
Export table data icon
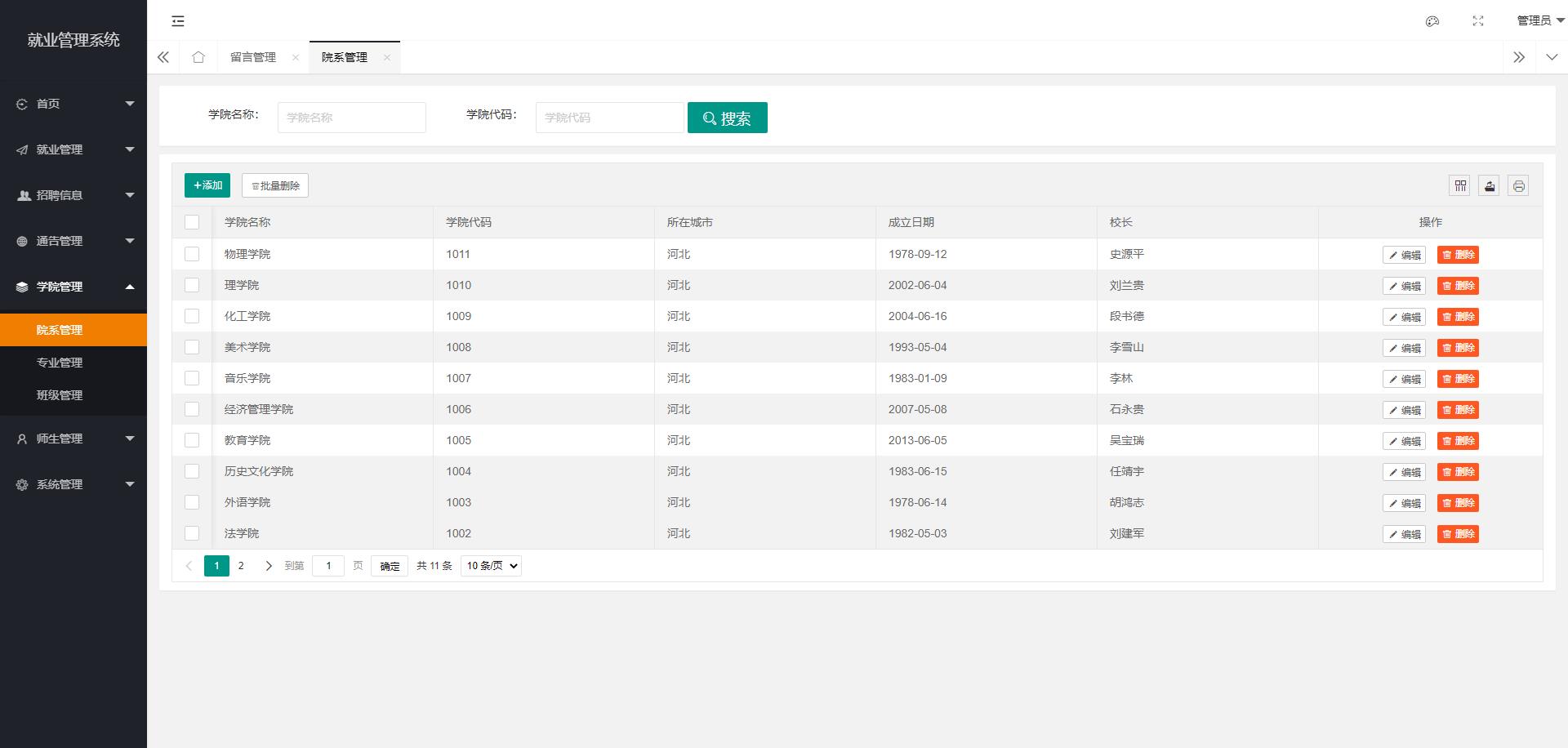point(1490,185)
